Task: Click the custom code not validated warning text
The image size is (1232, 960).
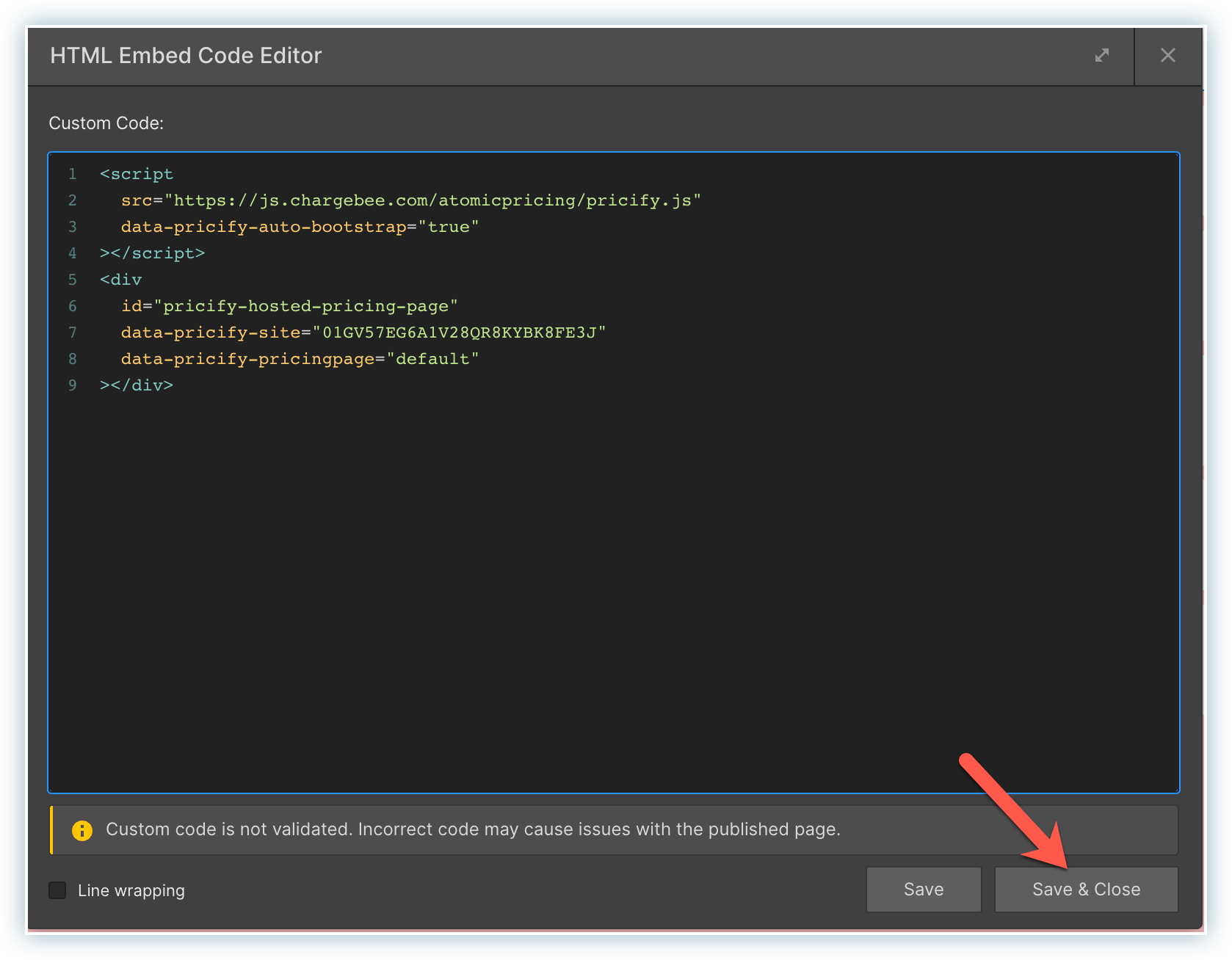Action: pyautogui.click(x=473, y=829)
